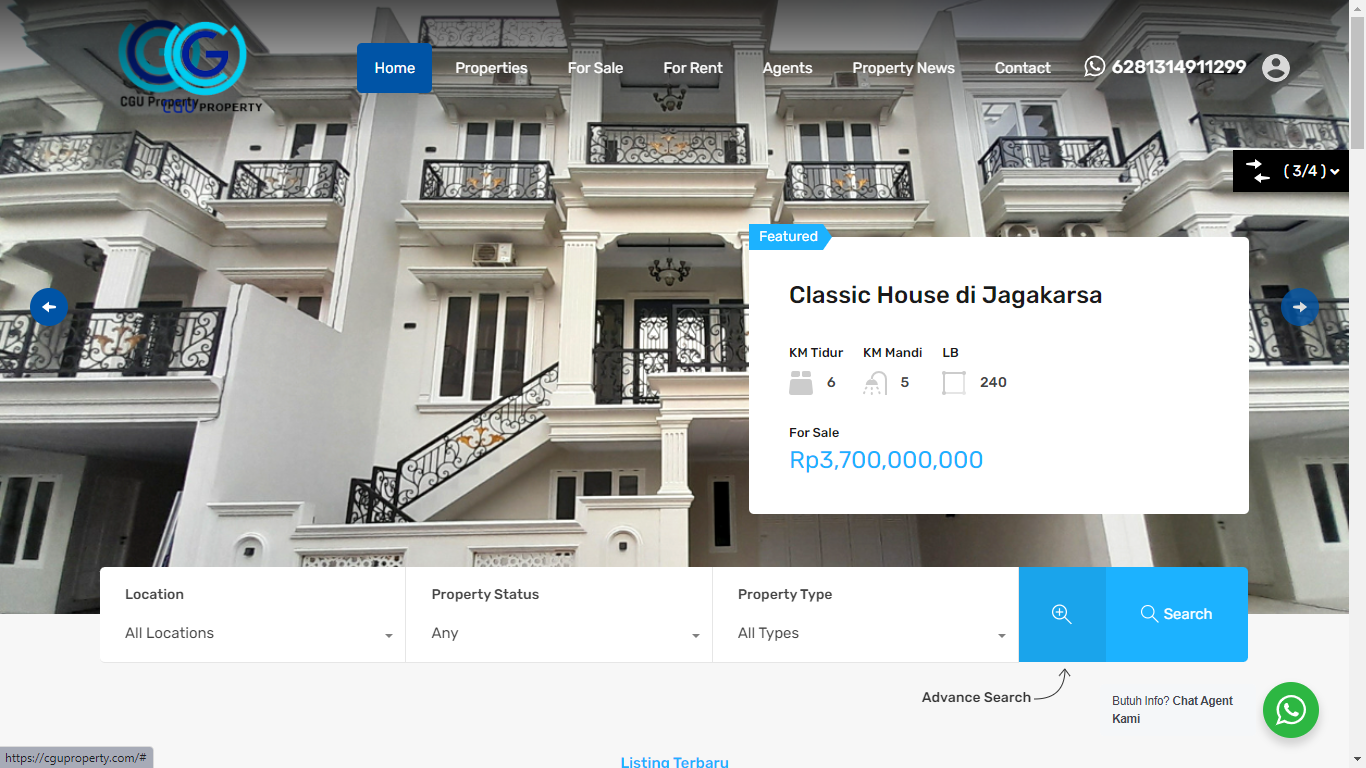Select the Properties menu item
Viewport: 1366px width, 768px height.
click(x=491, y=68)
